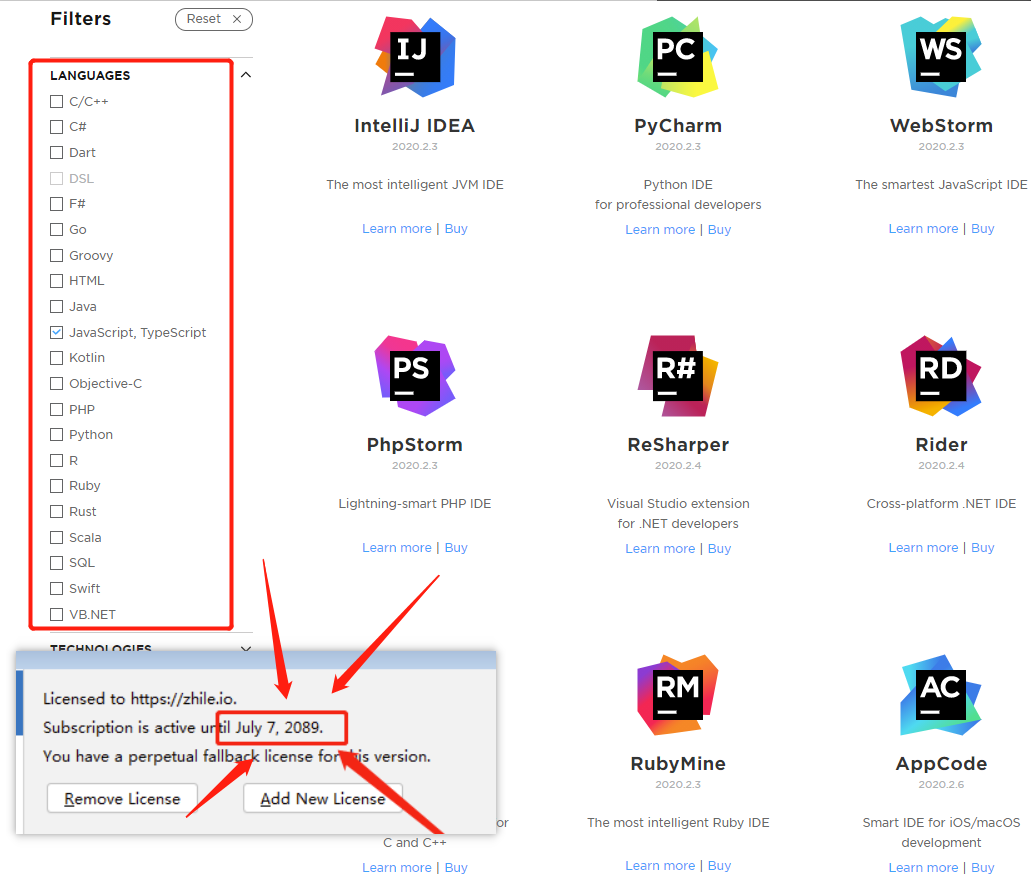The height and width of the screenshot is (875, 1031).
Task: Check the Java checkbox
Action: tap(57, 306)
